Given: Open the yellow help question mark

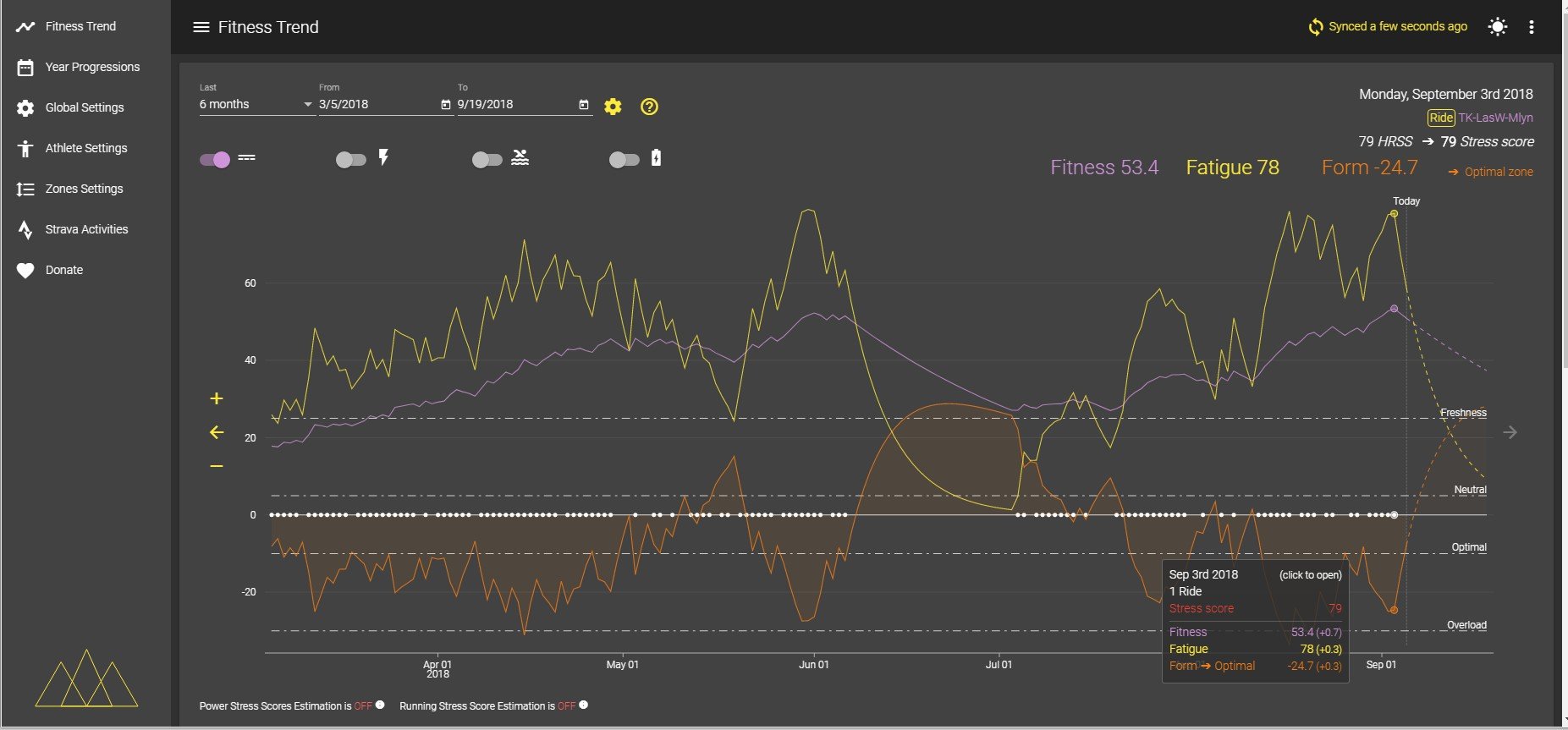Looking at the screenshot, I should point(649,107).
